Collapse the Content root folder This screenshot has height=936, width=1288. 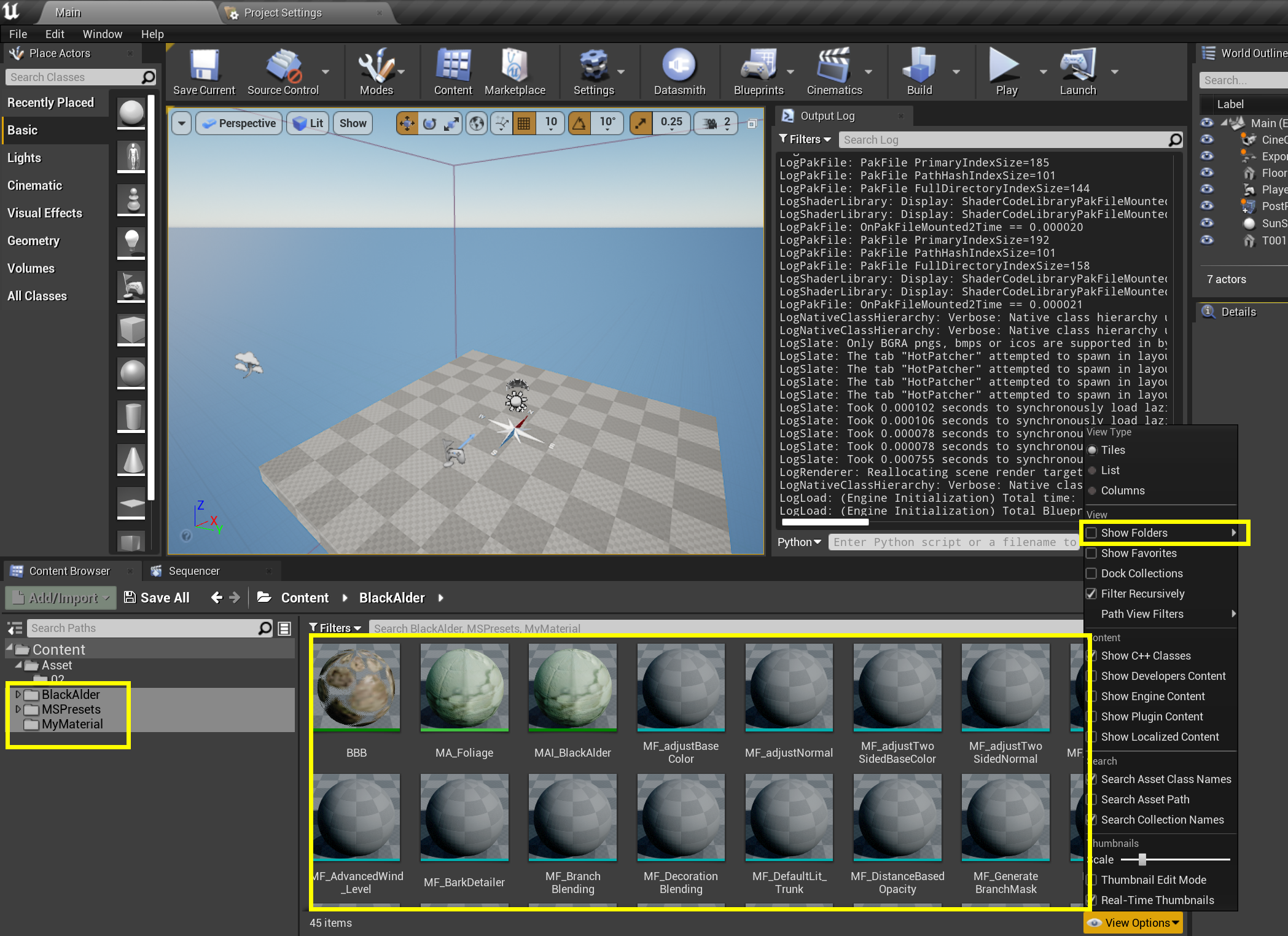[x=9, y=649]
